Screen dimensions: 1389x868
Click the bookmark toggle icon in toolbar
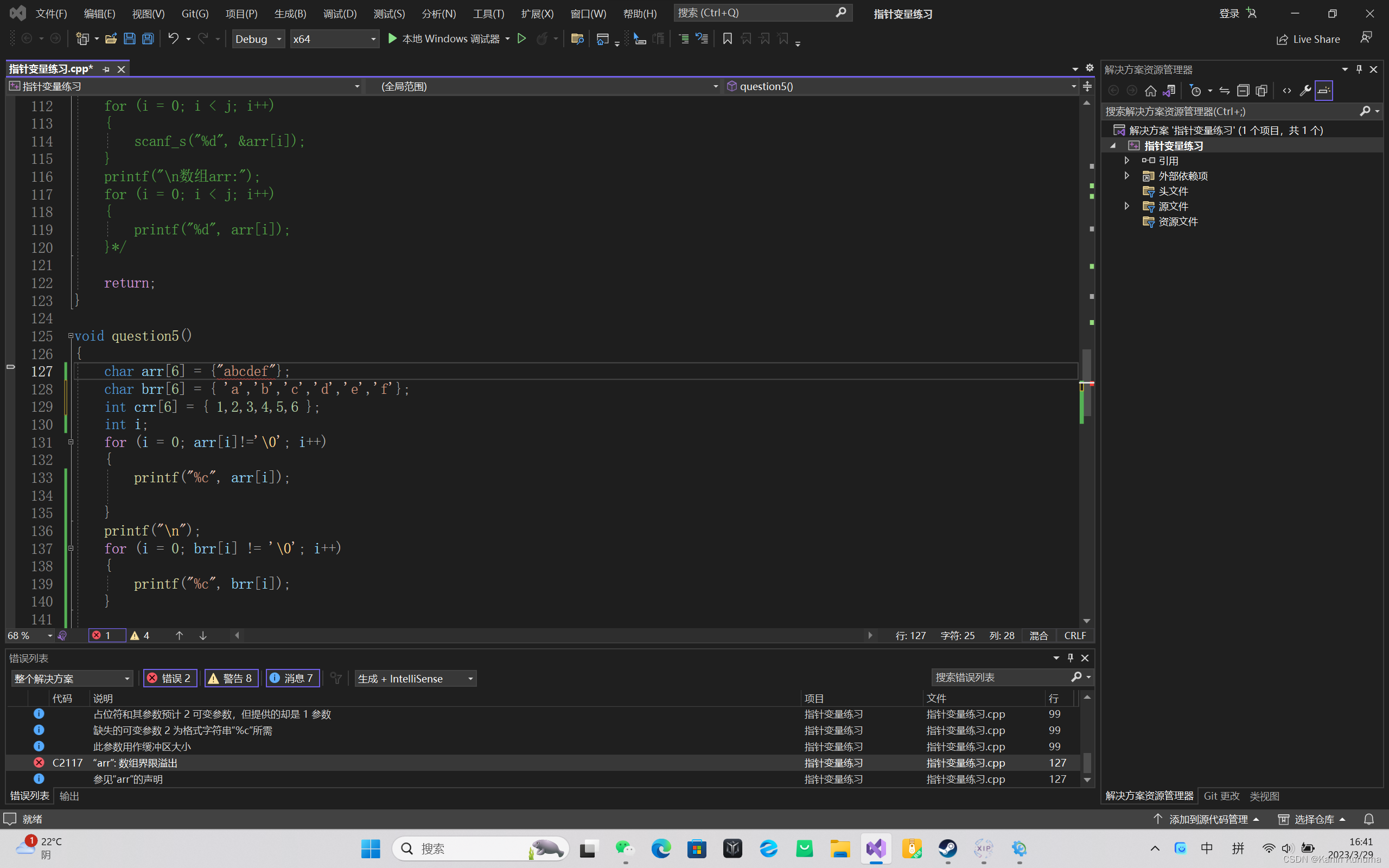pos(727,39)
